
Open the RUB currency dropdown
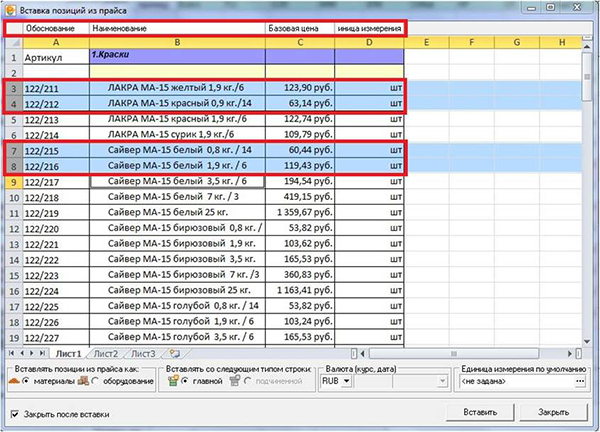pyautogui.click(x=347, y=381)
